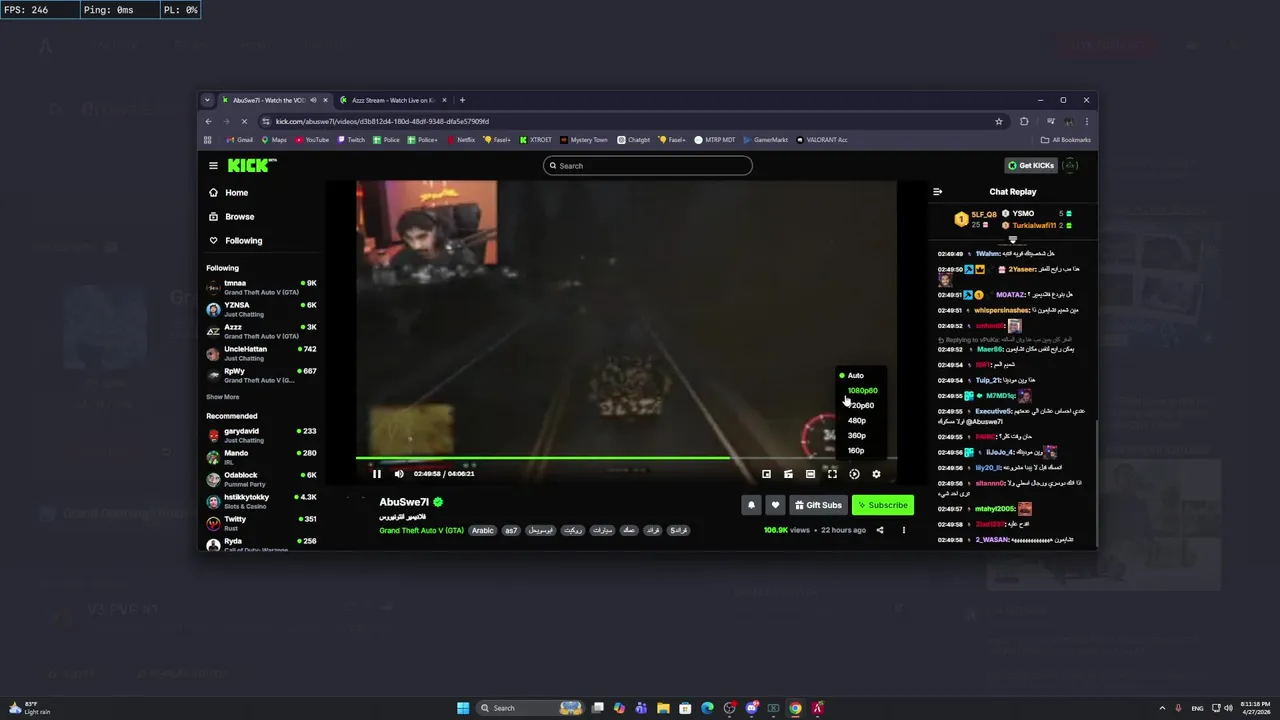The width and height of the screenshot is (1280, 720).
Task: Open the Twitch bookmark
Action: [x=351, y=140]
